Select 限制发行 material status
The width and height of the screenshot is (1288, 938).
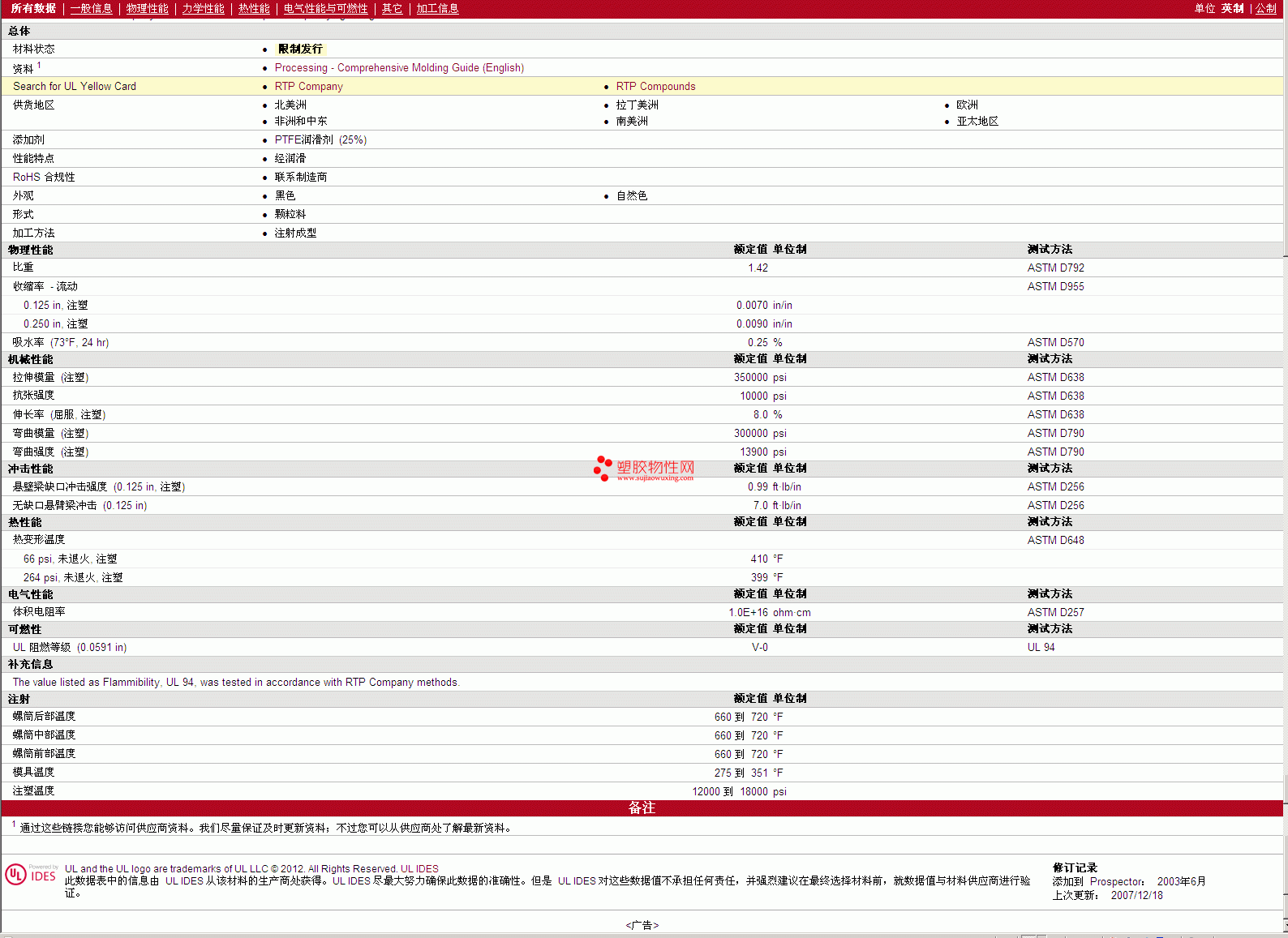pyautogui.click(x=299, y=49)
